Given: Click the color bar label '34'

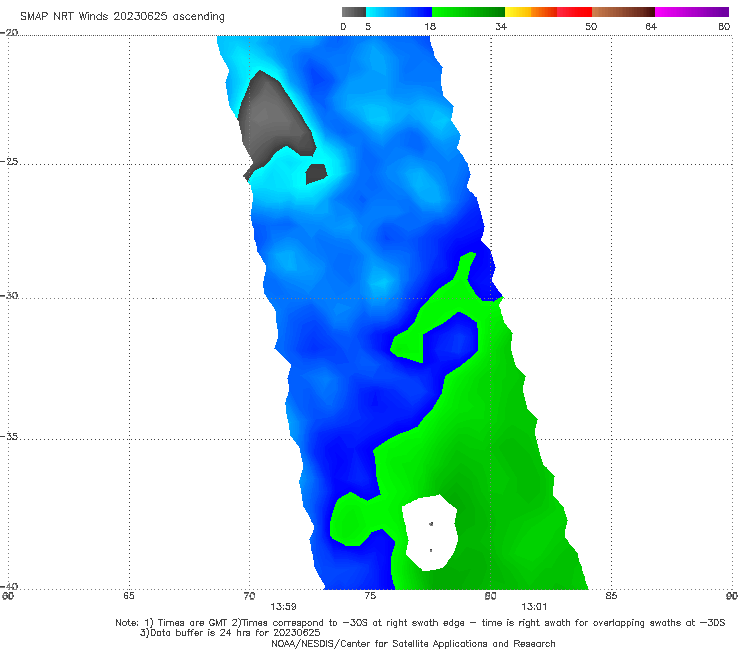Looking at the screenshot, I should tap(501, 27).
